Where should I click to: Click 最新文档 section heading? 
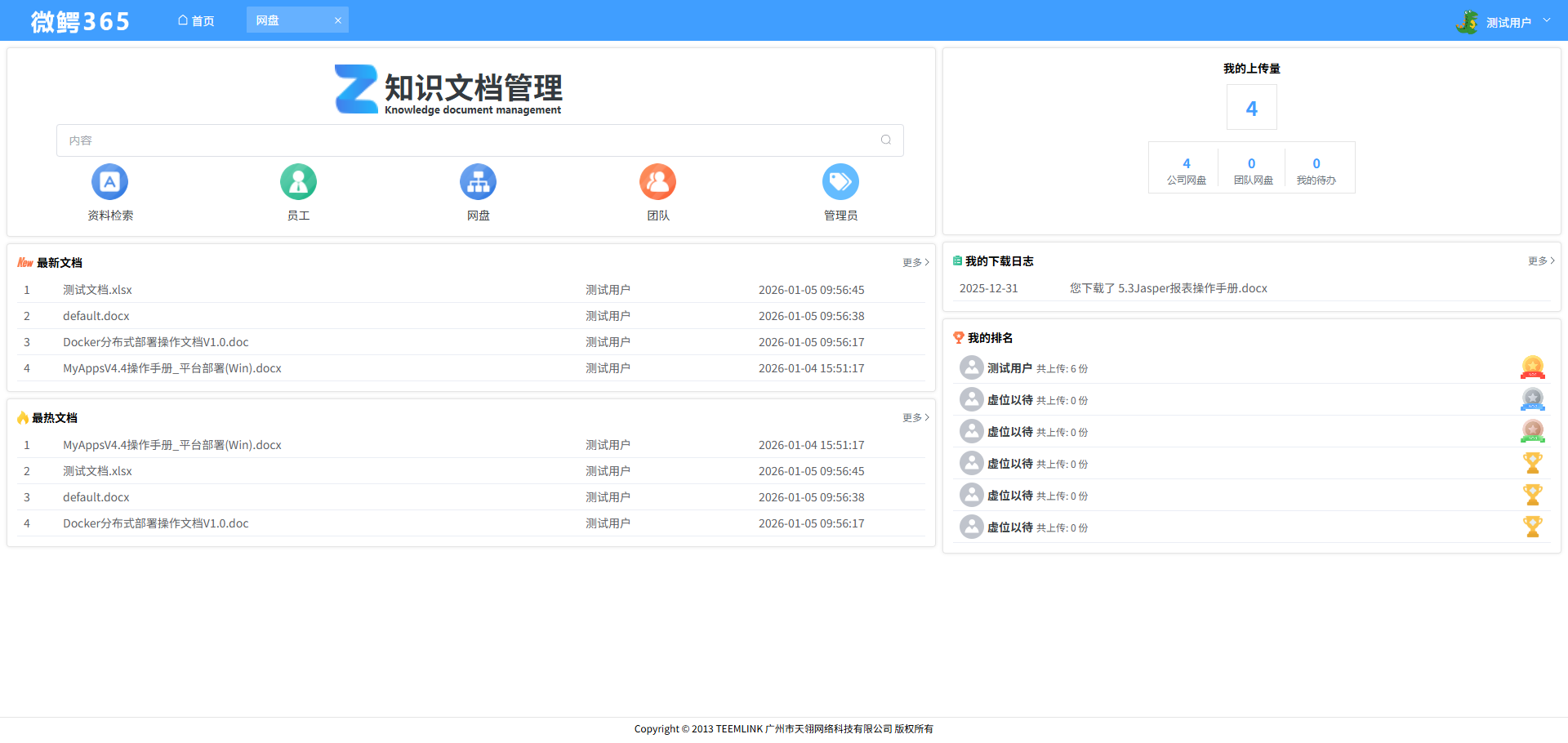pos(60,262)
